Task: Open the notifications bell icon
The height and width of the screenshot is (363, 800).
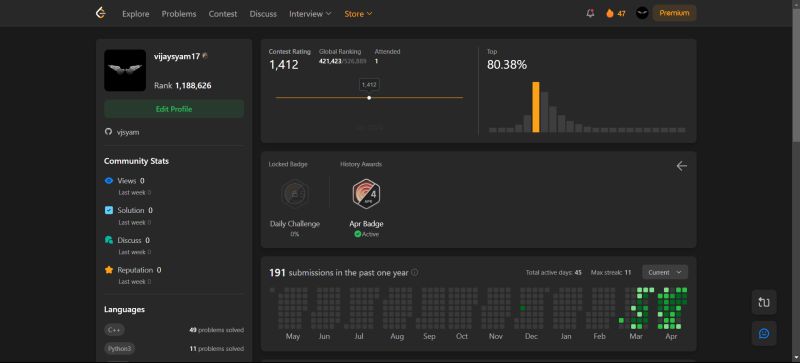Action: [x=590, y=14]
